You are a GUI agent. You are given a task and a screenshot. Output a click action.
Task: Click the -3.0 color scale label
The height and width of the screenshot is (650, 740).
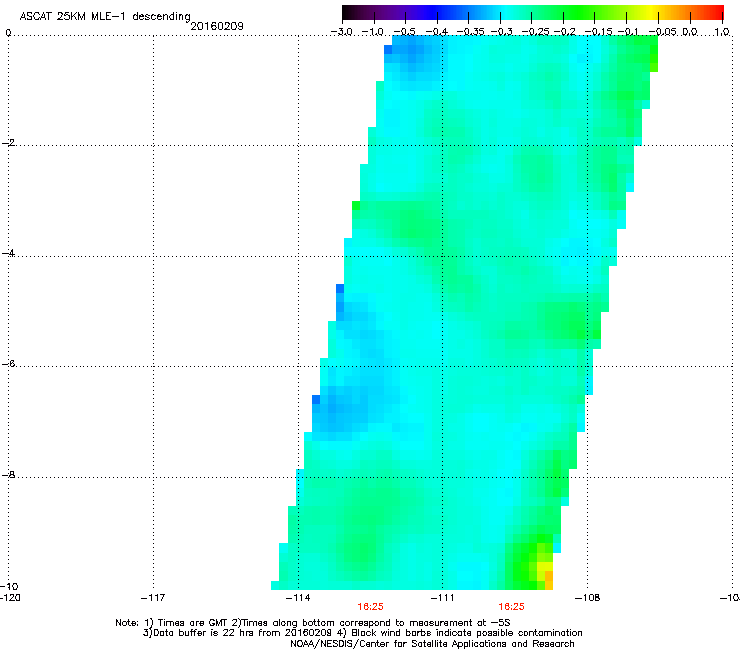click(x=342, y=32)
